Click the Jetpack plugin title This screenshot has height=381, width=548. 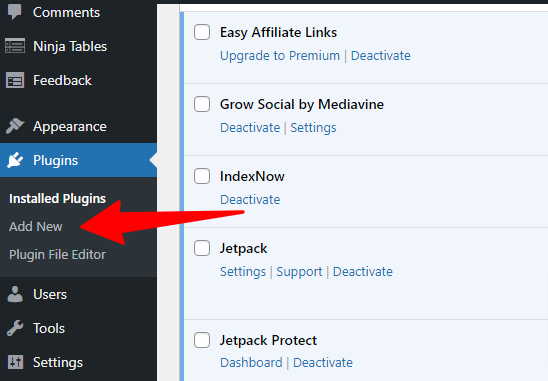click(x=244, y=249)
